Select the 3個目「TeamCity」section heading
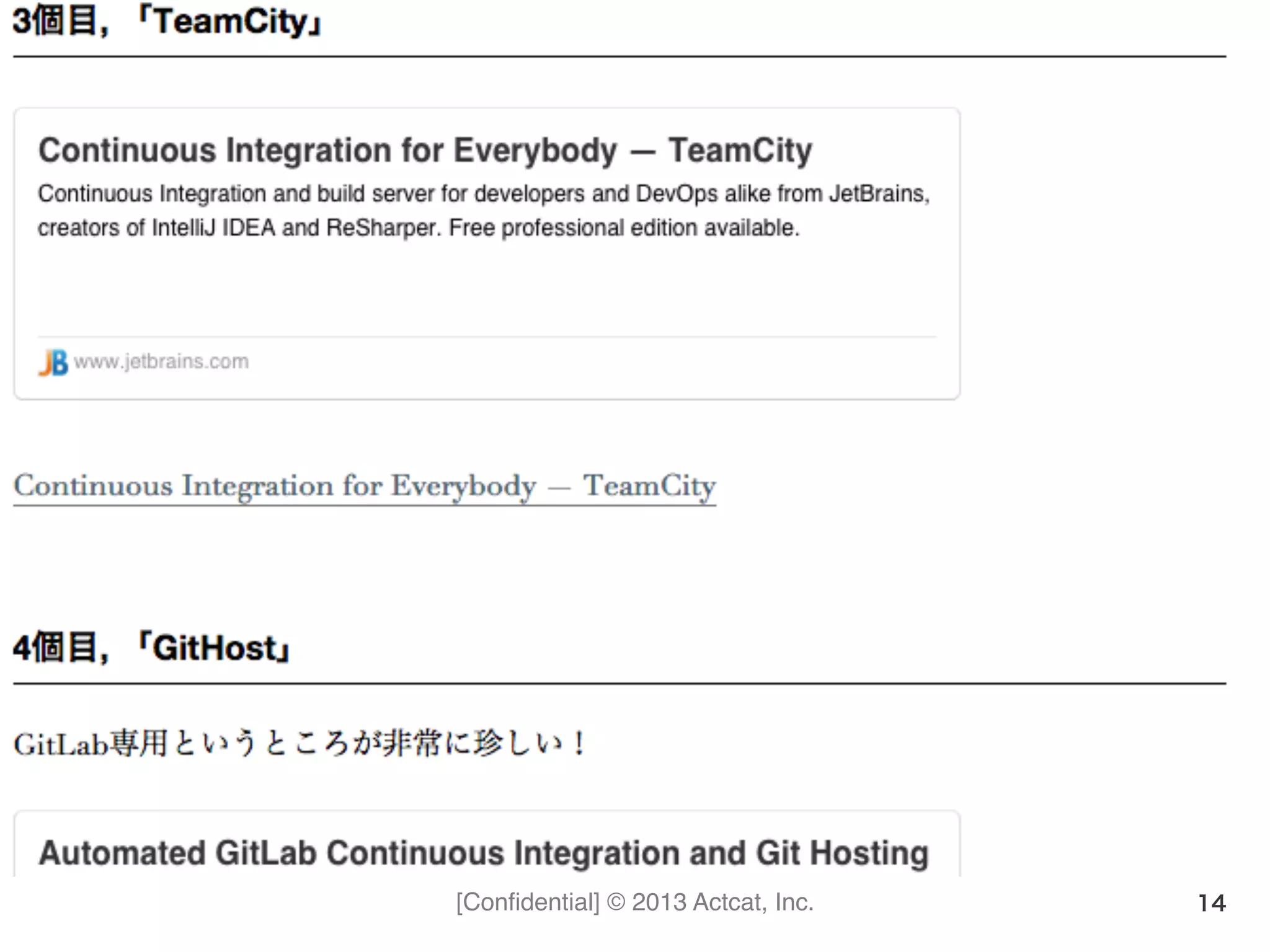1270x952 pixels. click(x=167, y=22)
